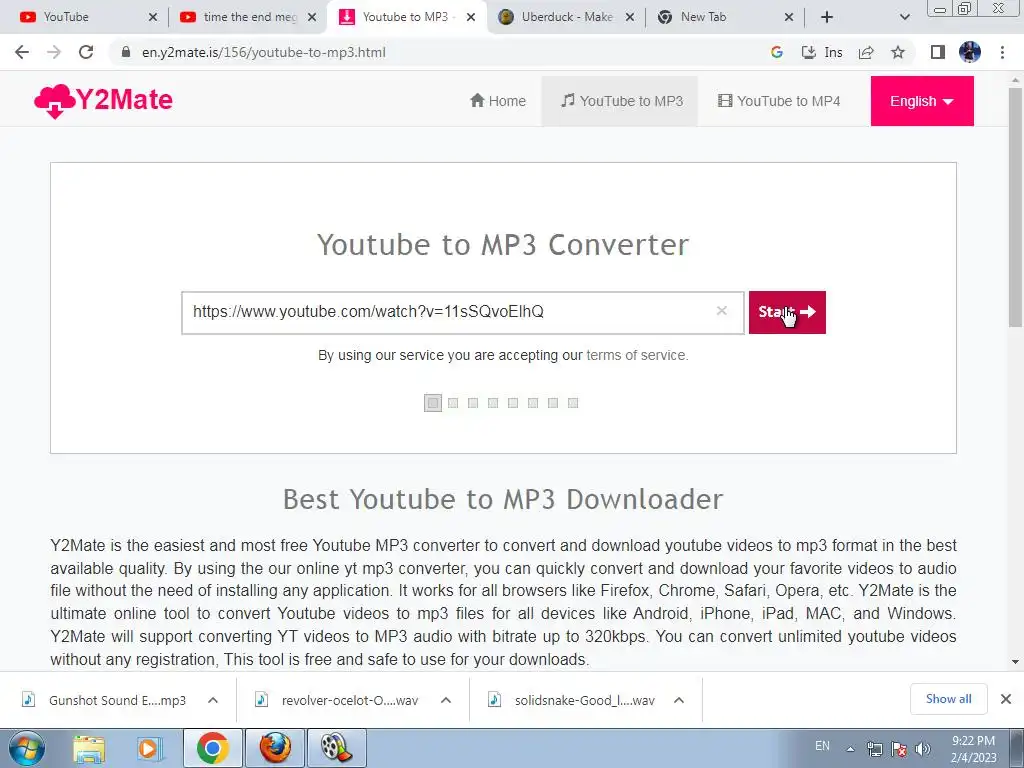Expand options for Gunshot Sound mp3 download
The height and width of the screenshot is (768, 1024).
pos(213,700)
